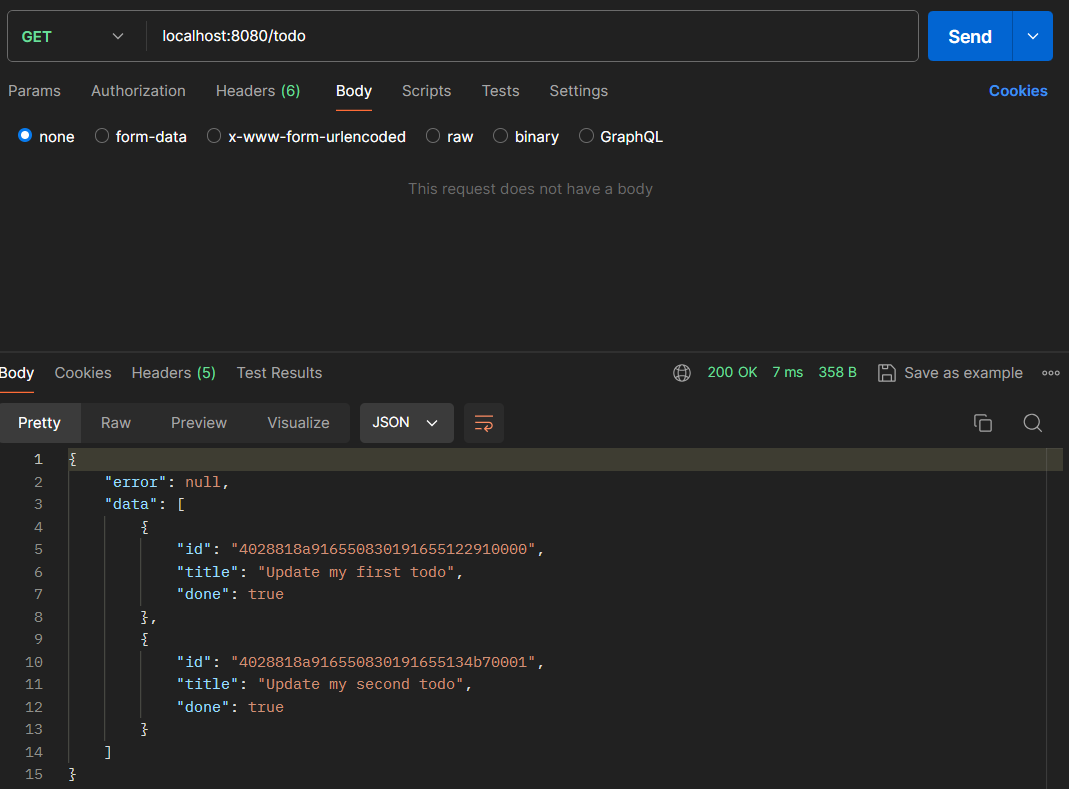Image resolution: width=1069 pixels, height=789 pixels.
Task: Click the 7 ms response time
Action: [x=787, y=372]
